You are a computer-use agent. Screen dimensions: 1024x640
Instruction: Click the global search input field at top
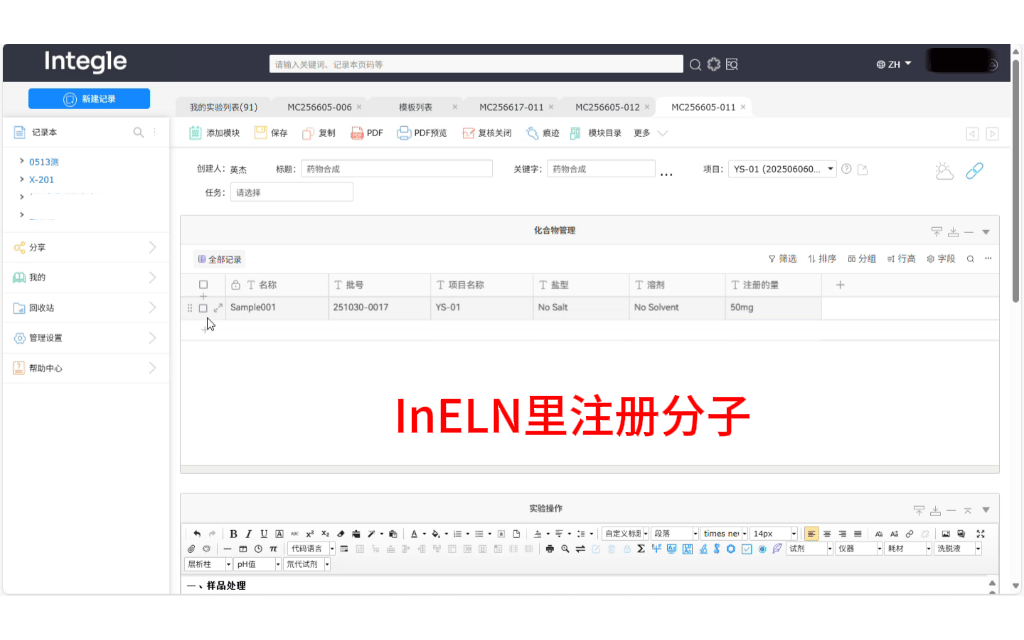click(476, 63)
